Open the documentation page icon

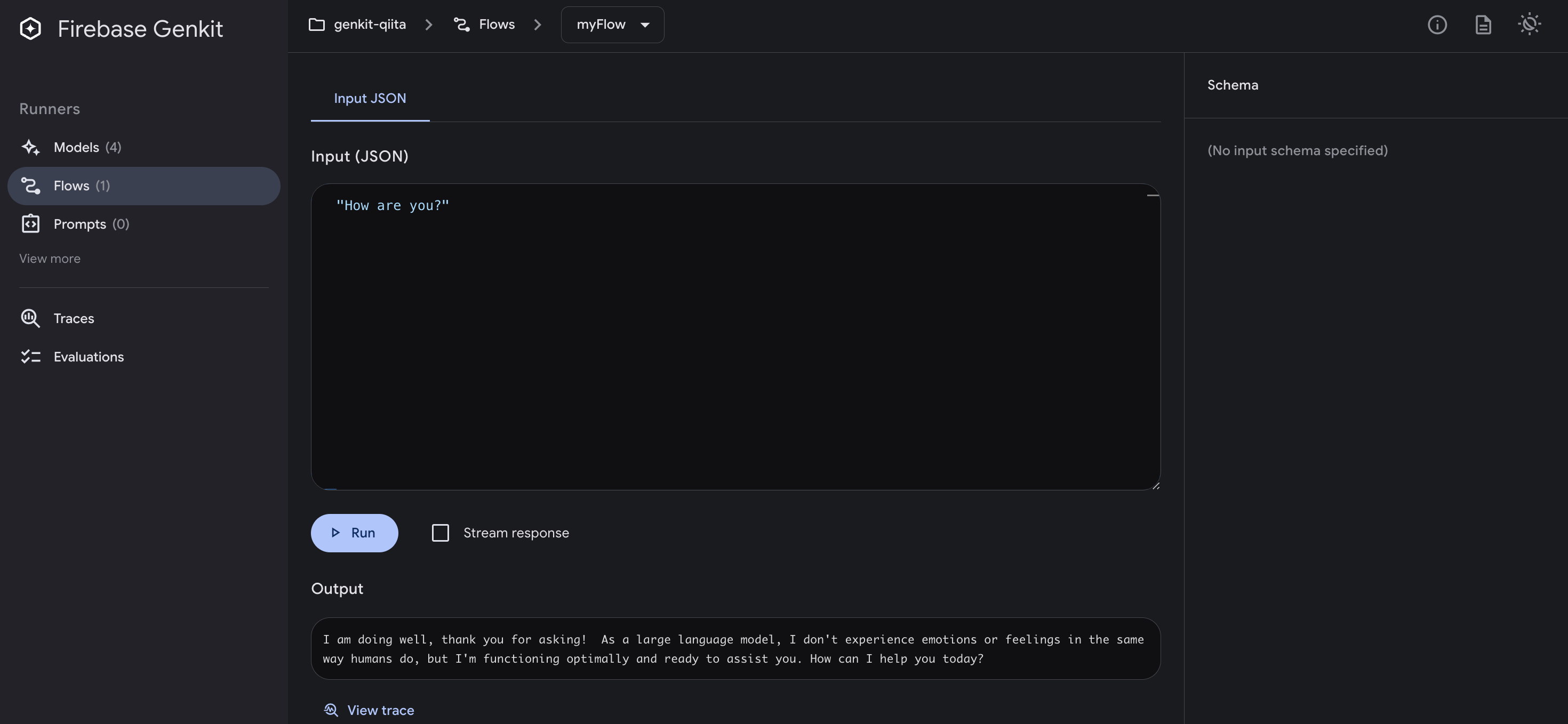(1483, 25)
